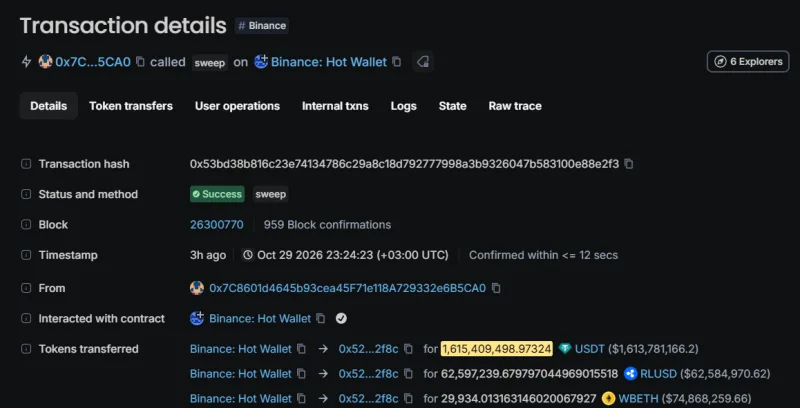Open the Logs tab

pos(404,106)
